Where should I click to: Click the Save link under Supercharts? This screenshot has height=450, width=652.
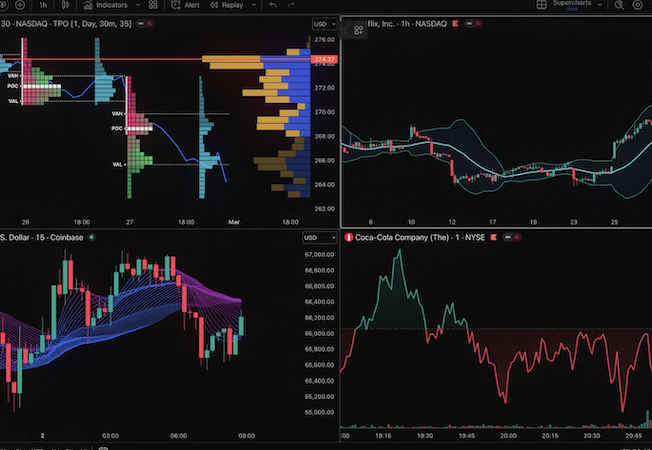572,9
